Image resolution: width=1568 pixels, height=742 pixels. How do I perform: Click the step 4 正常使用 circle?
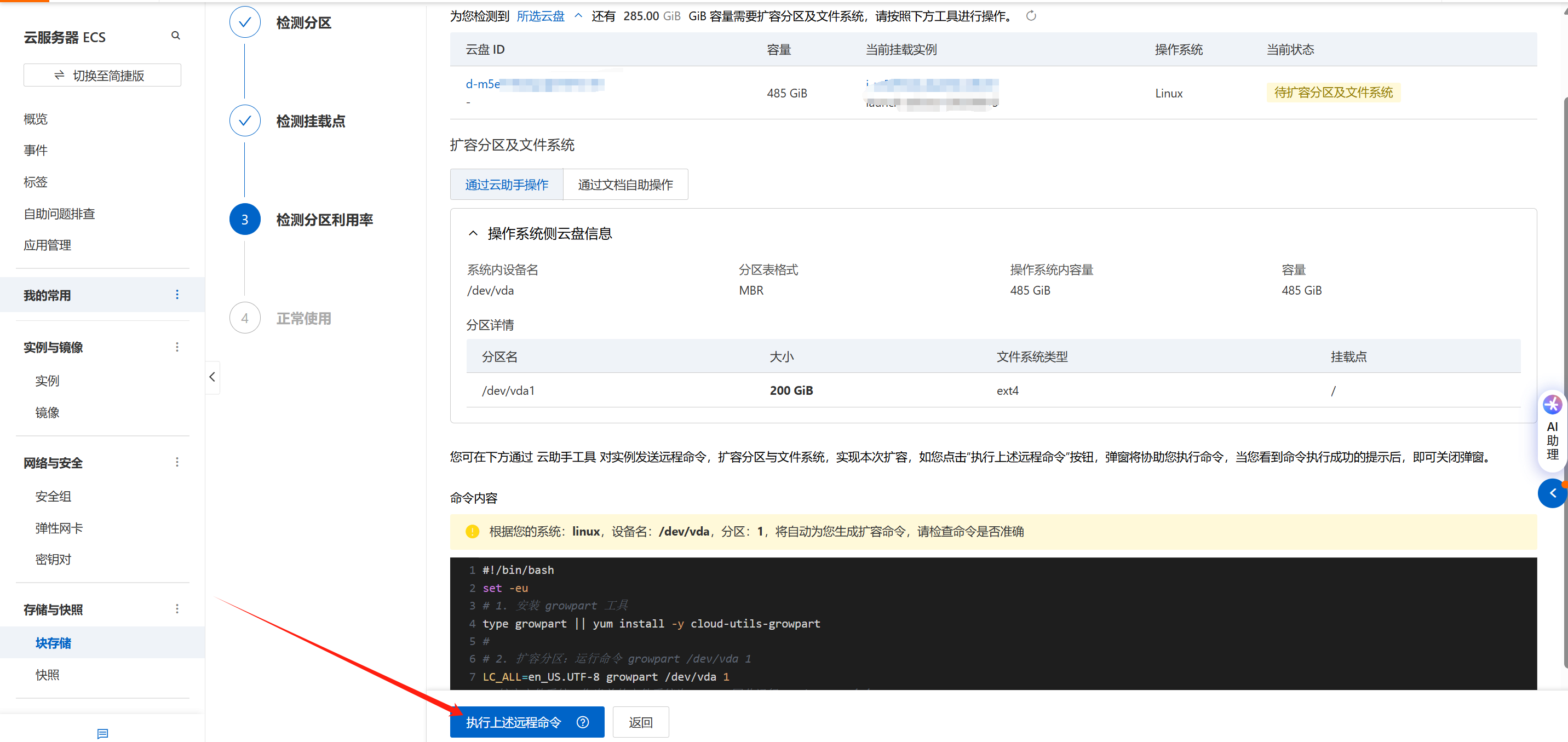[245, 318]
